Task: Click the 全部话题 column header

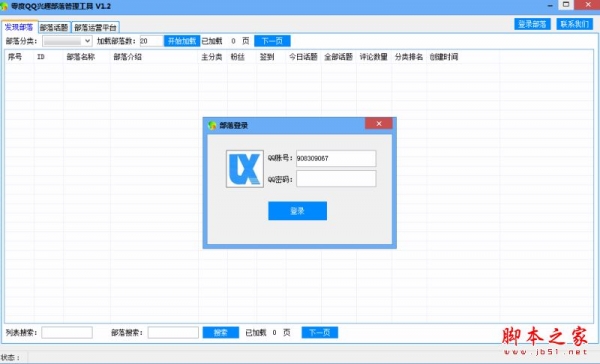Action: [x=339, y=57]
